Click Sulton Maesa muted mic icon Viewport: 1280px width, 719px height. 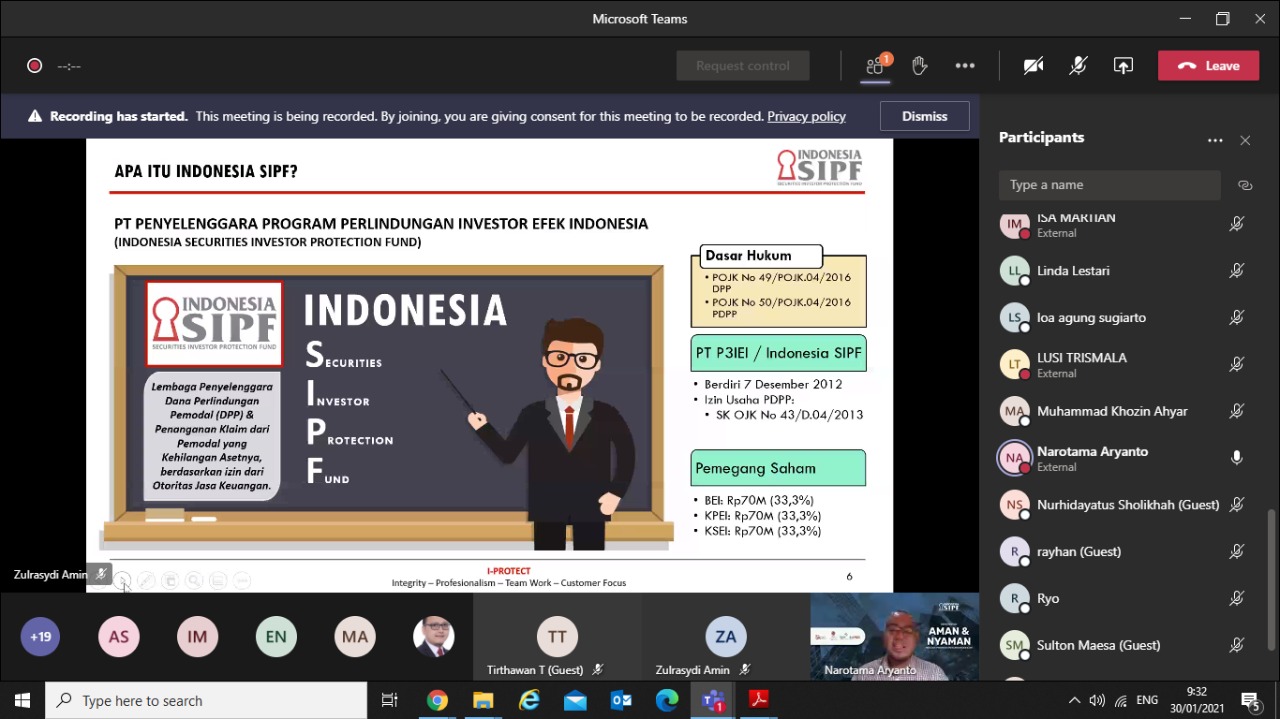pyautogui.click(x=1237, y=646)
